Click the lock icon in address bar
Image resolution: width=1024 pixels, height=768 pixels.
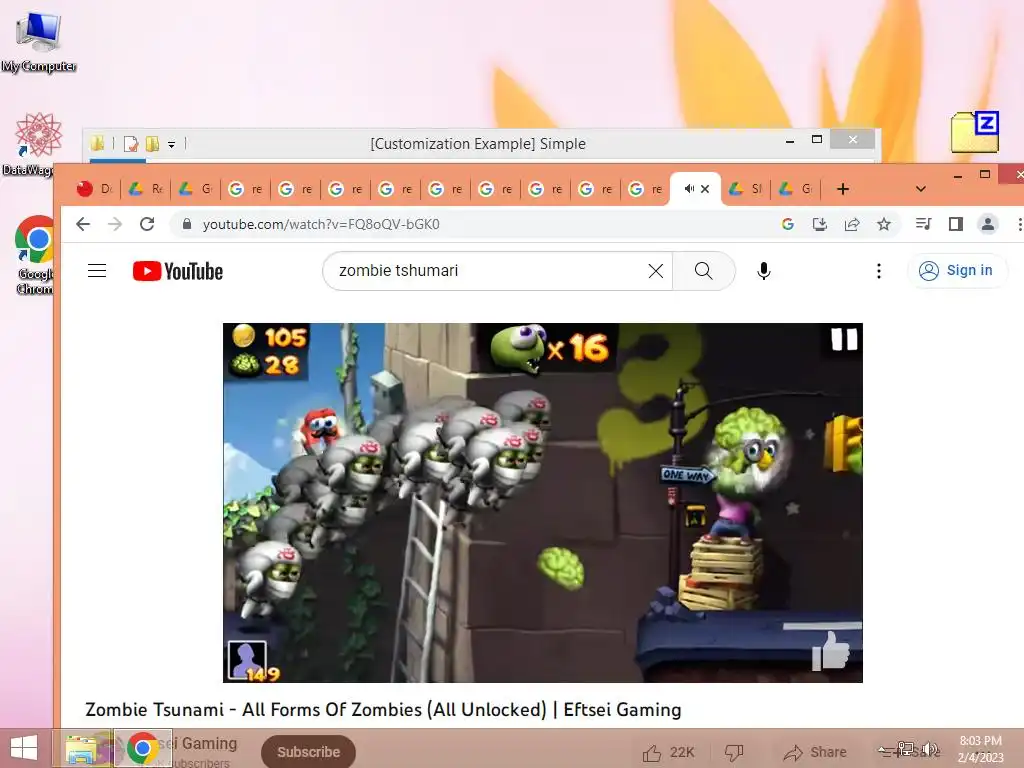[x=187, y=224]
